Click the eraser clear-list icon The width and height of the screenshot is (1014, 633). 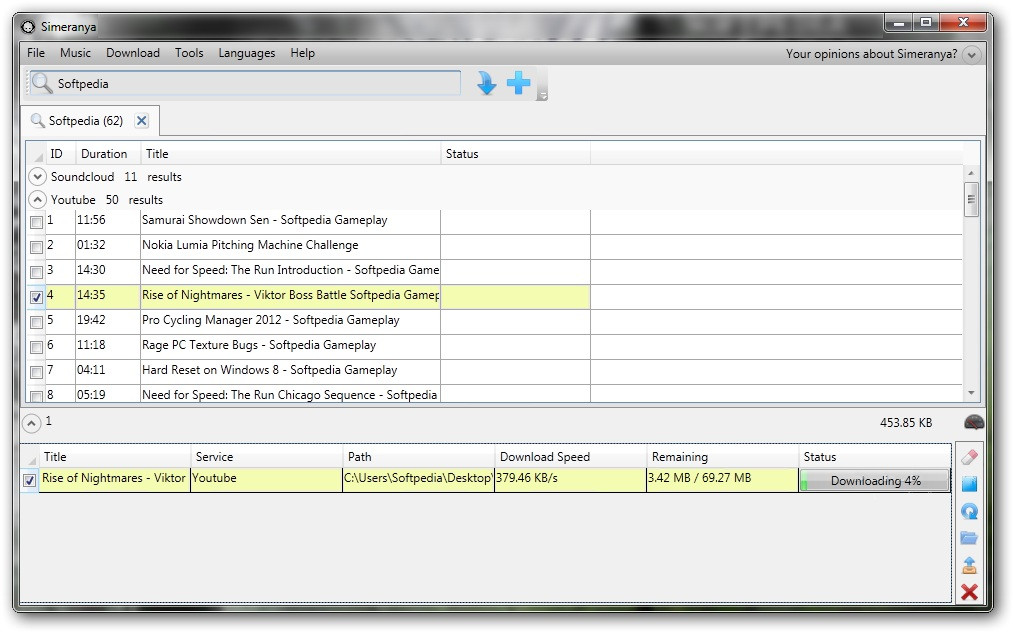[969, 457]
